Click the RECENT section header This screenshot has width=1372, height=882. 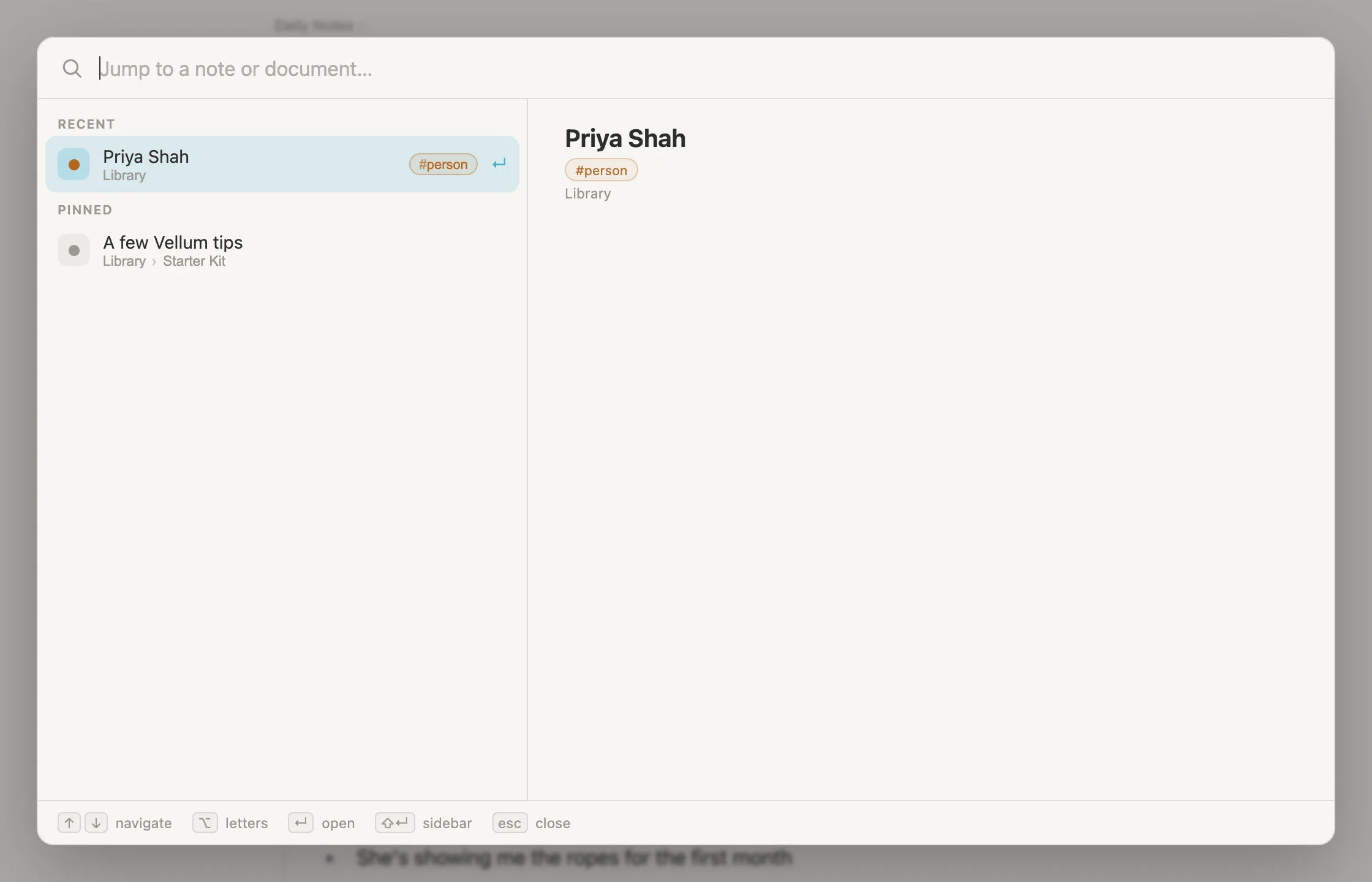pyautogui.click(x=86, y=124)
